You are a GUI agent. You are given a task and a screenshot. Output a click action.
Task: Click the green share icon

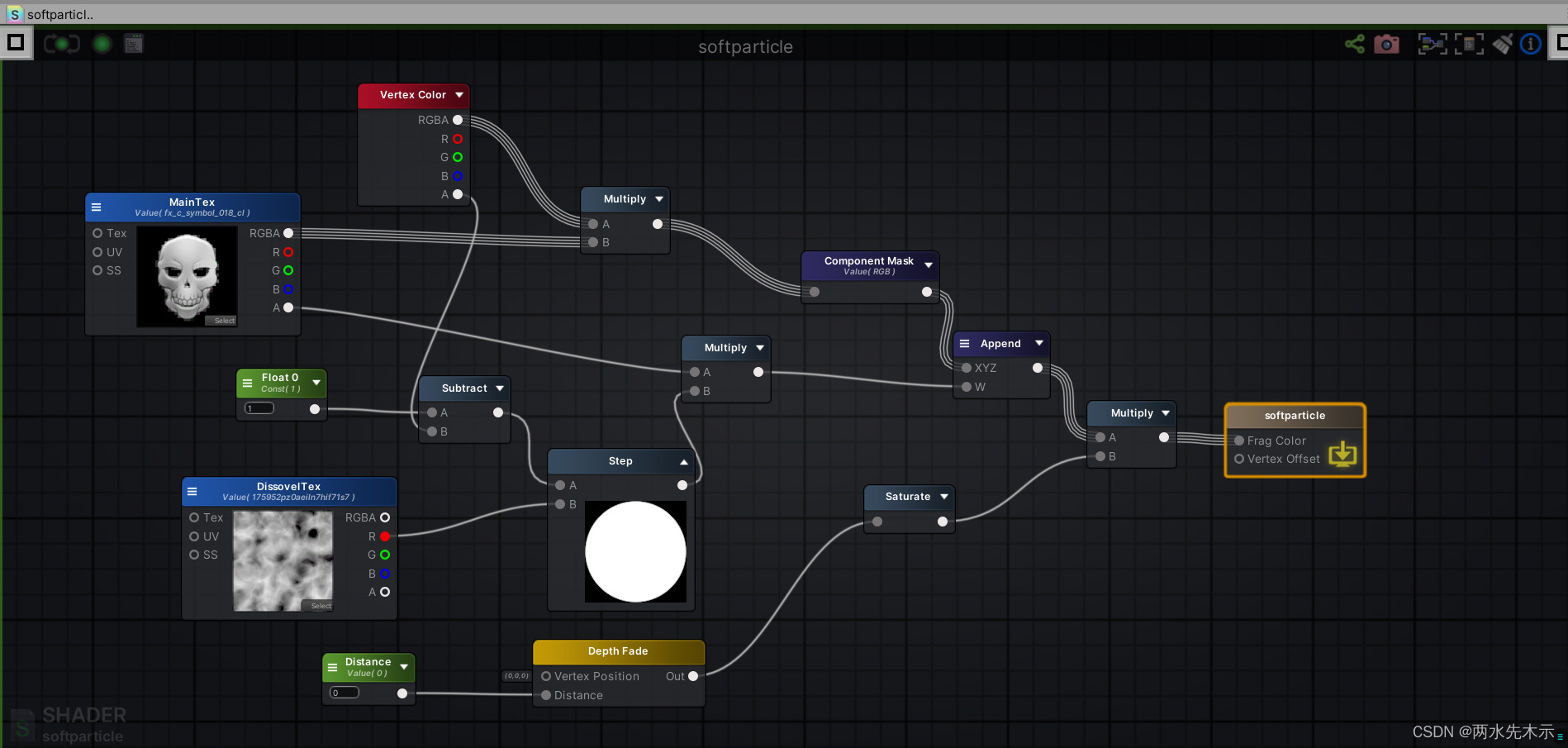(1355, 44)
